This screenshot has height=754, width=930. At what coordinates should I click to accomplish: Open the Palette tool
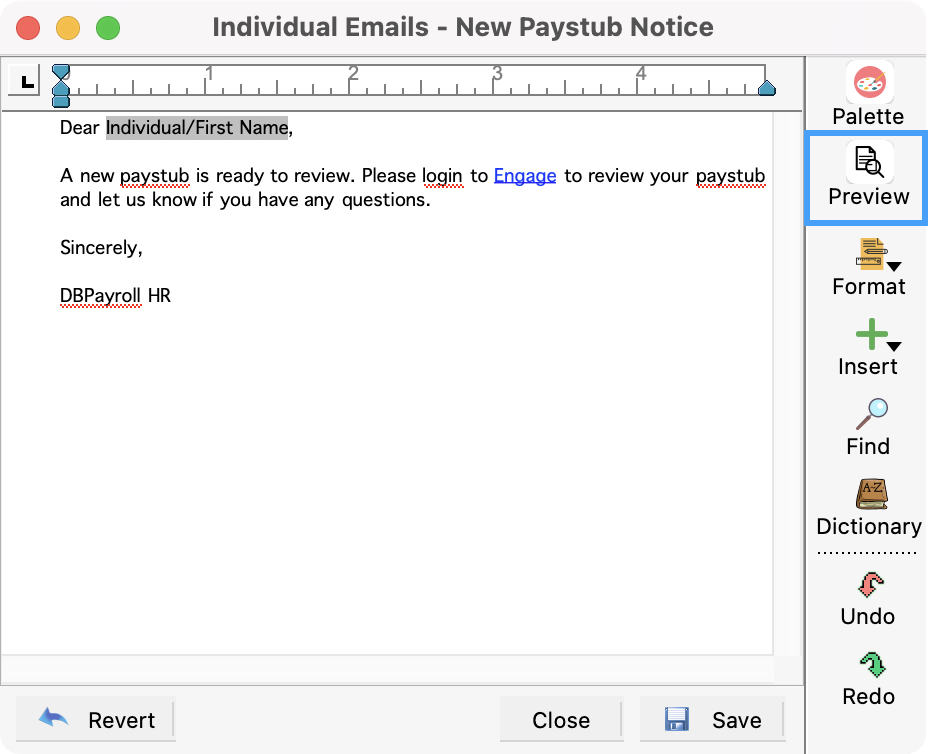tap(868, 83)
